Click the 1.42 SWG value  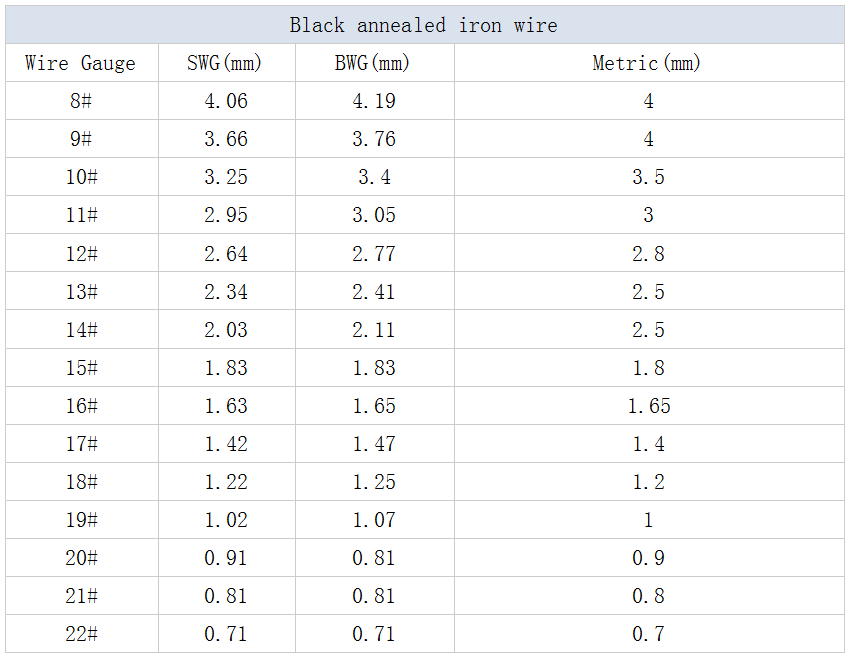pyautogui.click(x=226, y=444)
